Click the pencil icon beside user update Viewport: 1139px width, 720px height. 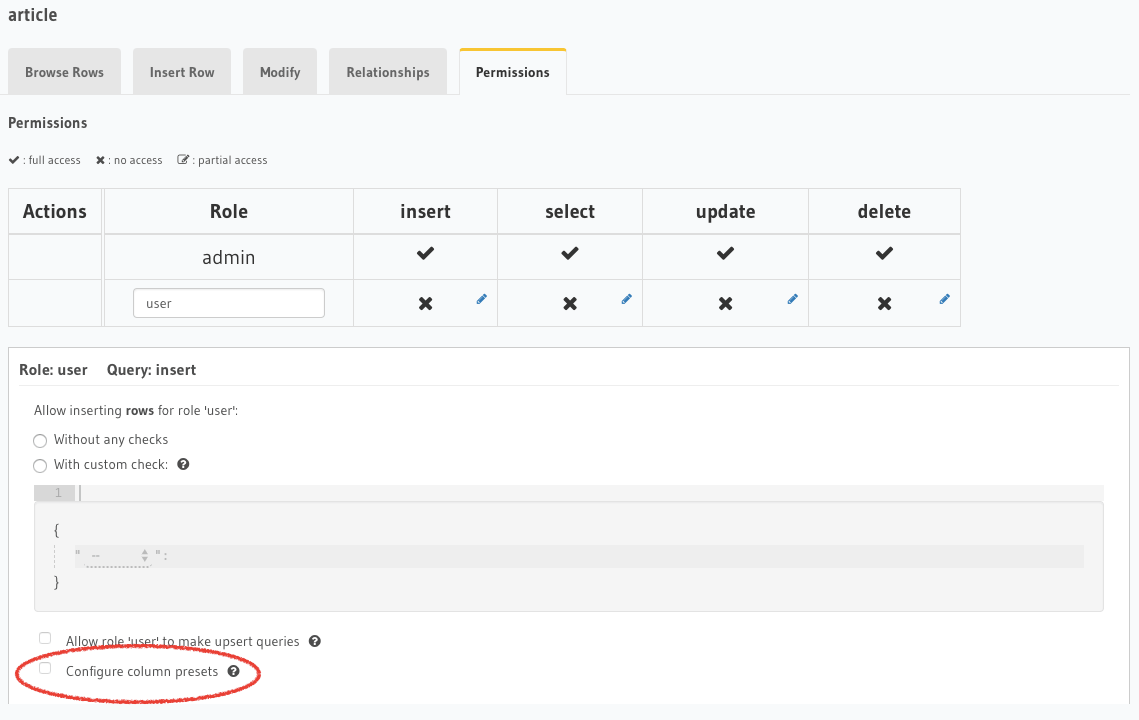pos(792,299)
